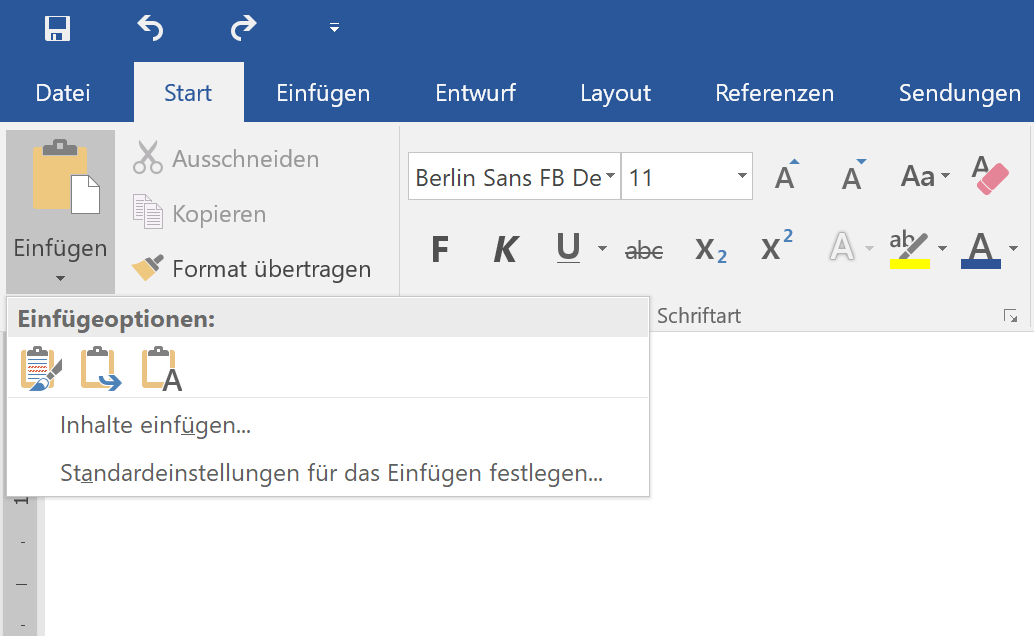1034x636 pixels.
Task: Clear all formatting with the eraser icon
Action: (x=990, y=175)
